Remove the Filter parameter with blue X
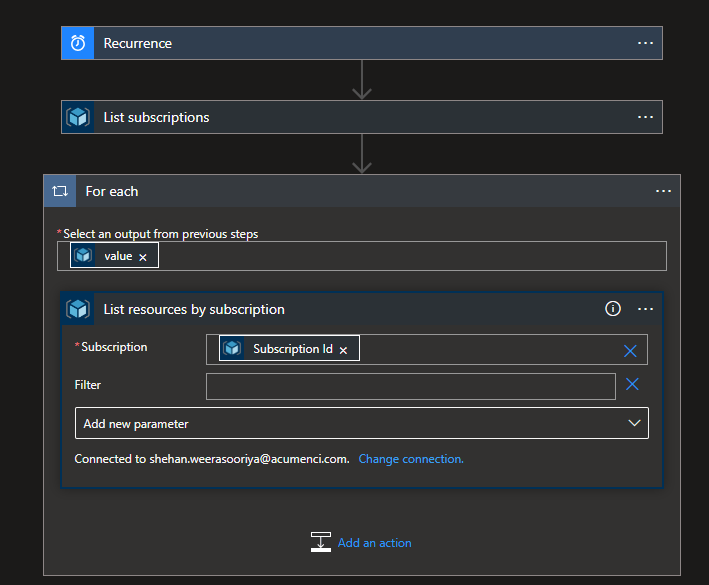The height and width of the screenshot is (585, 709). [632, 384]
